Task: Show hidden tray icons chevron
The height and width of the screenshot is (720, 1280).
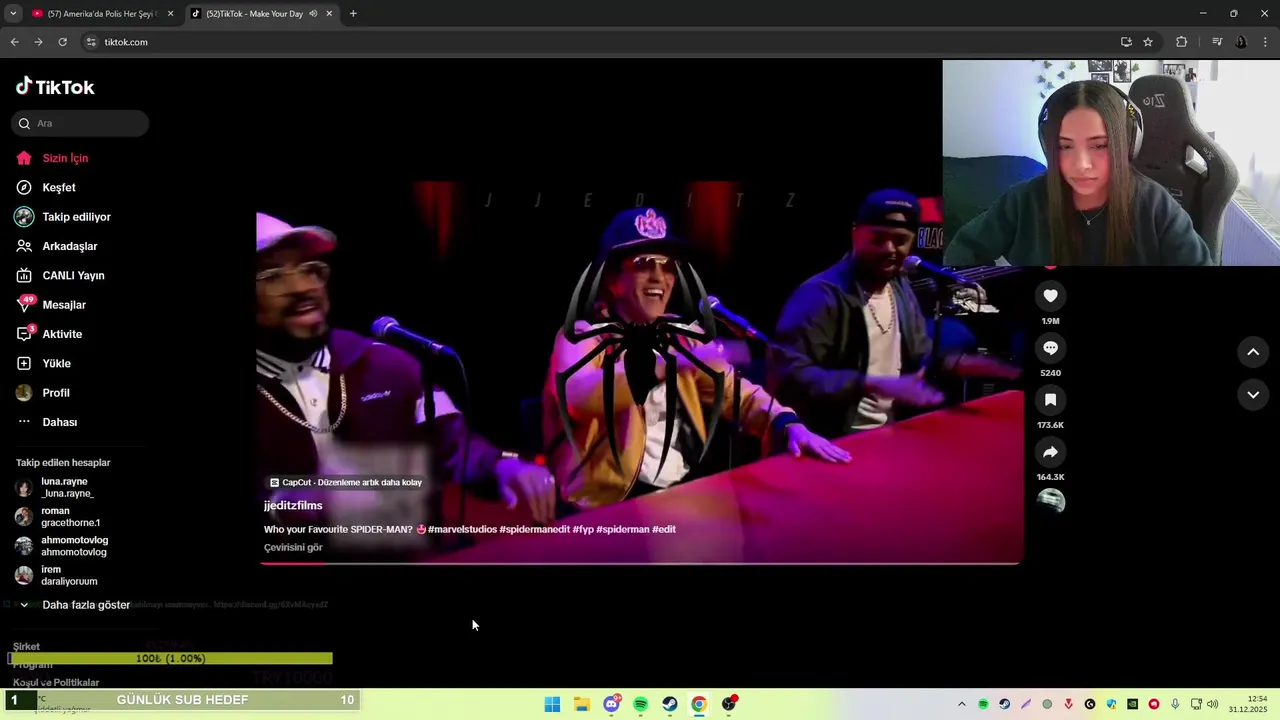Action: pos(962,704)
